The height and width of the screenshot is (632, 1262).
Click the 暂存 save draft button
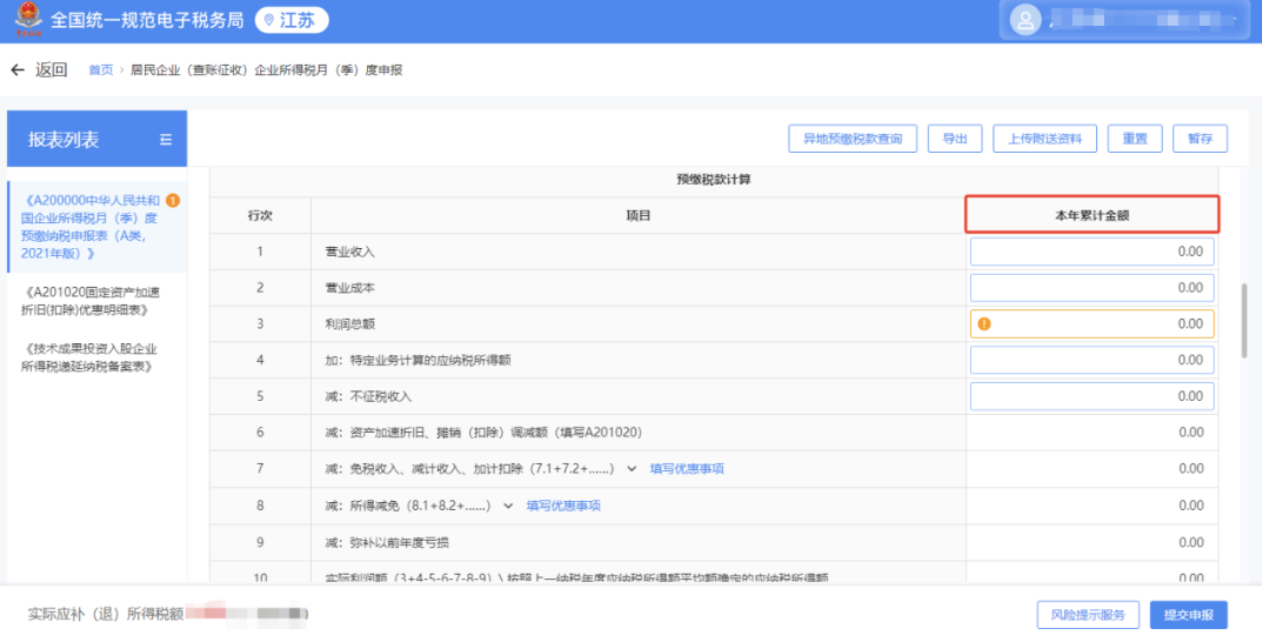click(x=1200, y=139)
